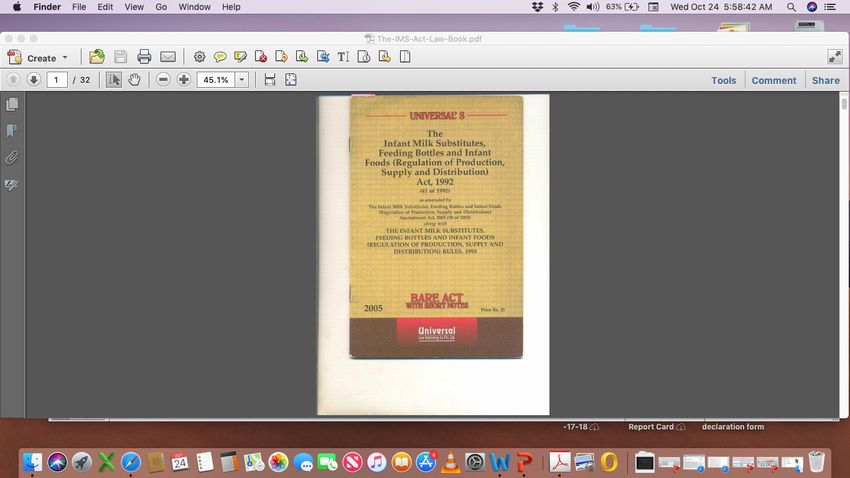Switch to Read Mode expand icon
This screenshot has height=478, width=850.
pos(835,56)
